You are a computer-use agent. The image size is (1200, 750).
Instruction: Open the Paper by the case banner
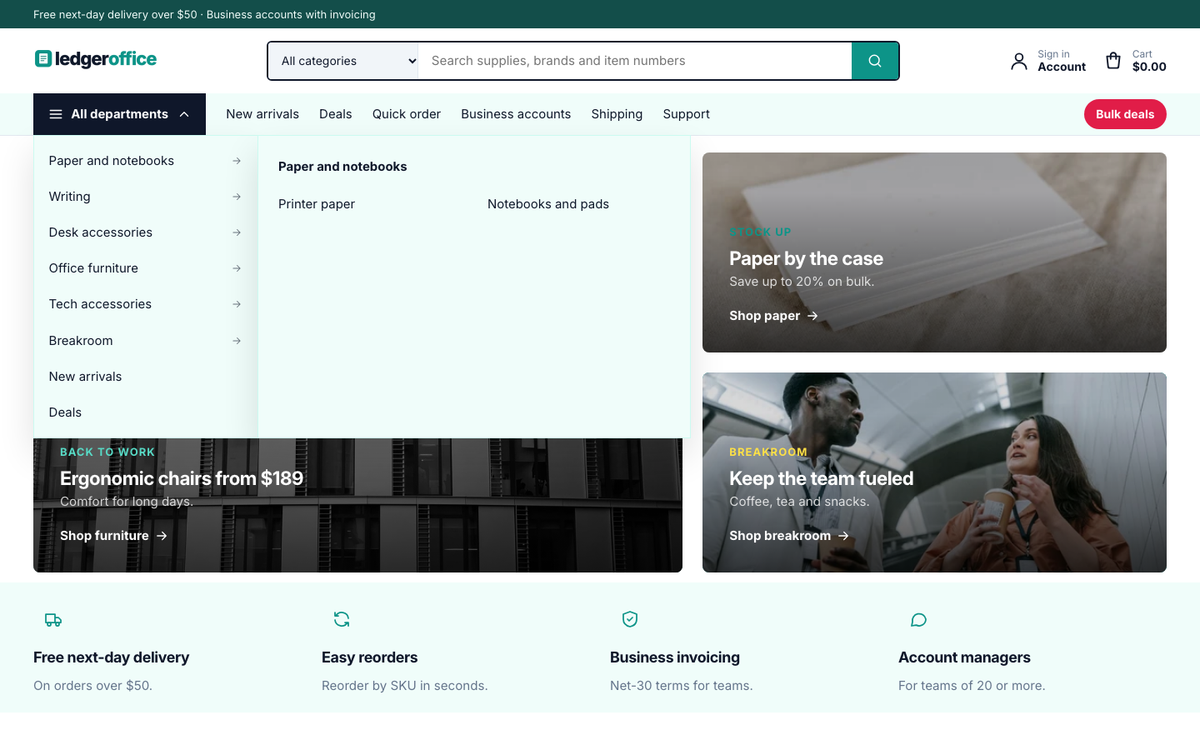(934, 252)
